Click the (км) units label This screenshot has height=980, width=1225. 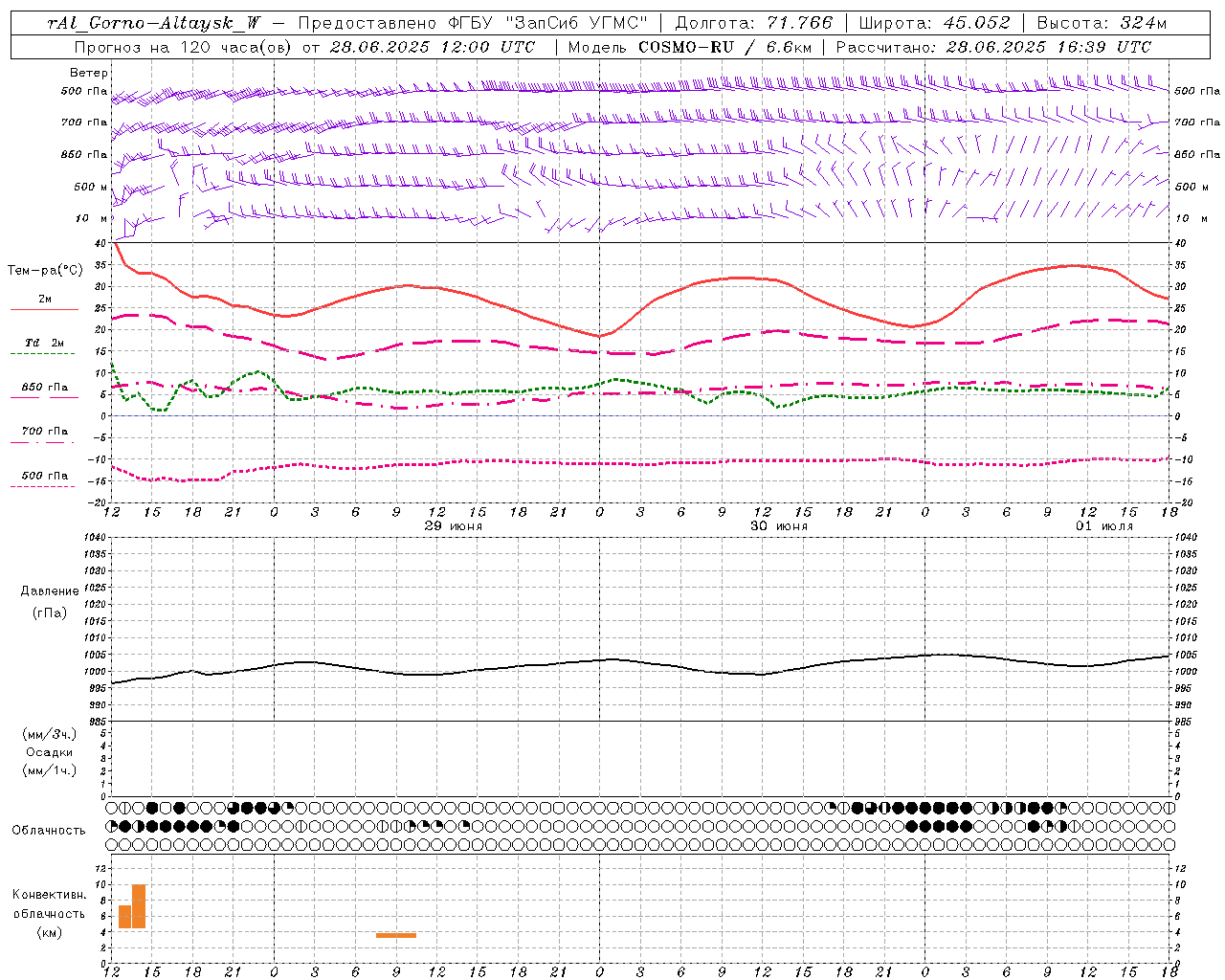[x=50, y=932]
